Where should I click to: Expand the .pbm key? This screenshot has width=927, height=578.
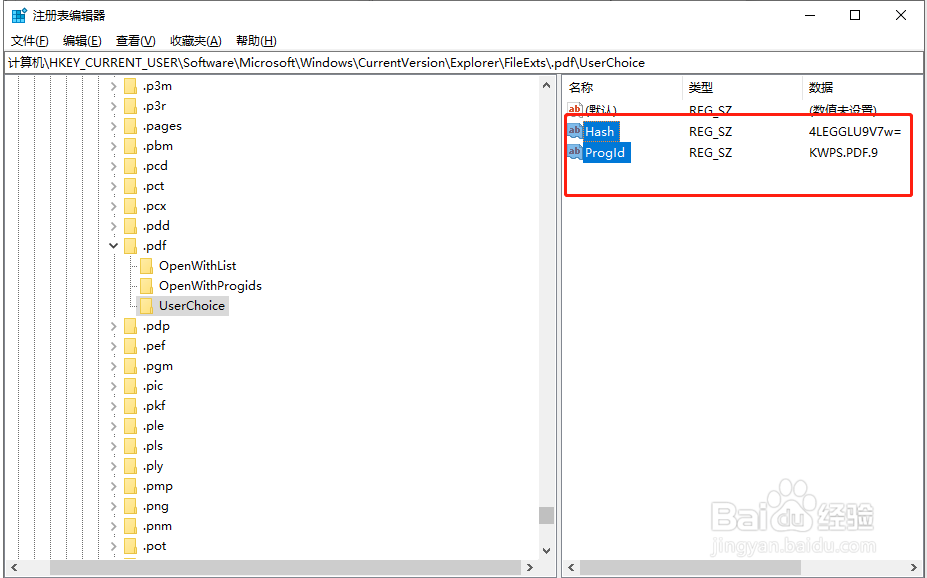[114, 146]
